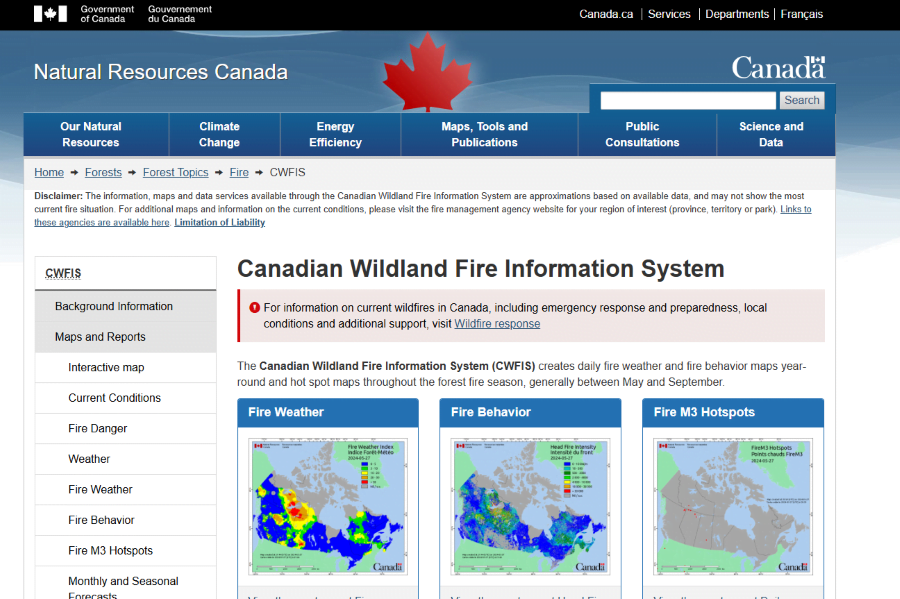900x599 pixels.
Task: Open Fire Behavior in sidebar
Action: coord(126,520)
